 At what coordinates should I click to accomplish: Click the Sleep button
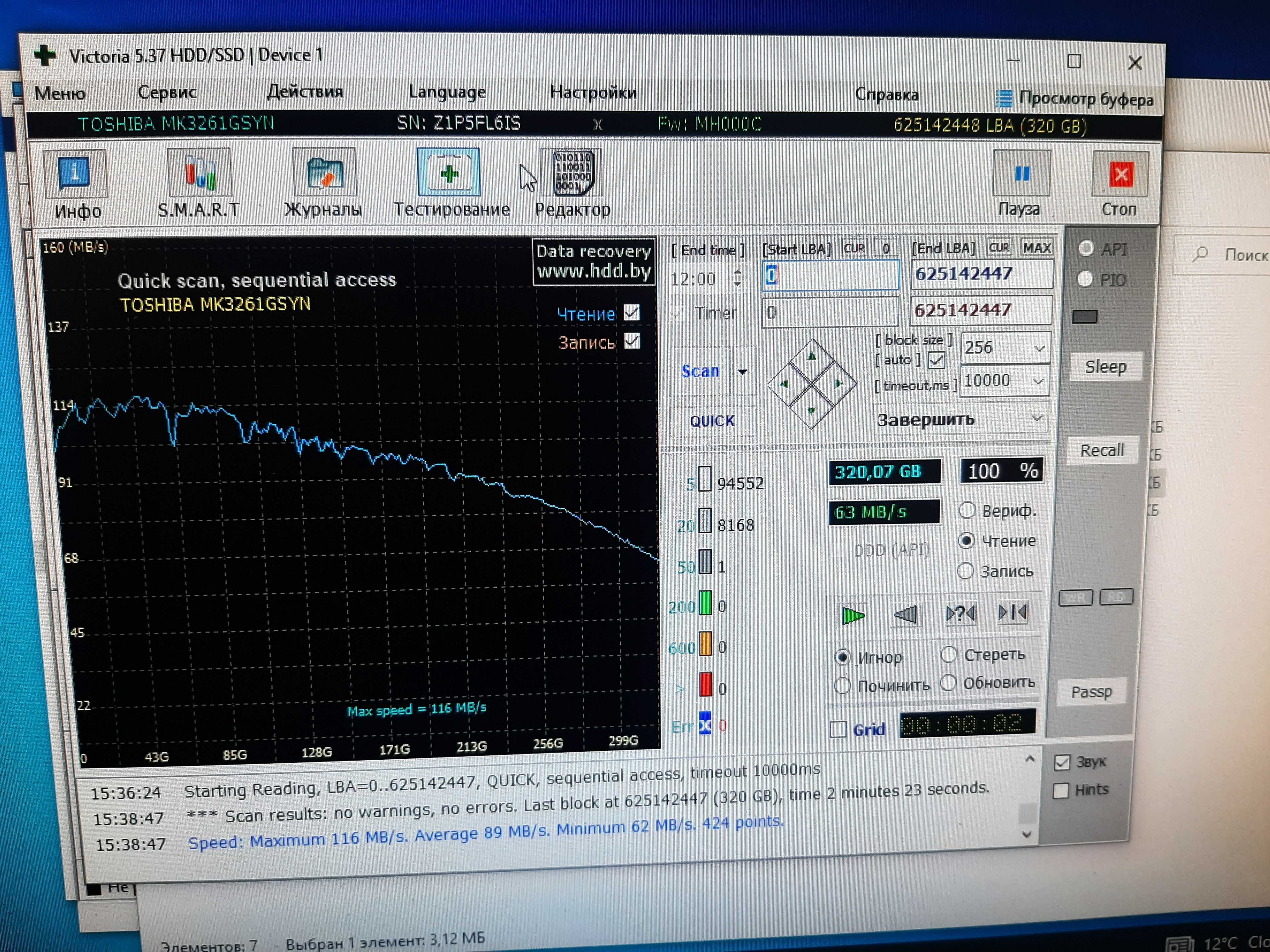coord(1106,367)
